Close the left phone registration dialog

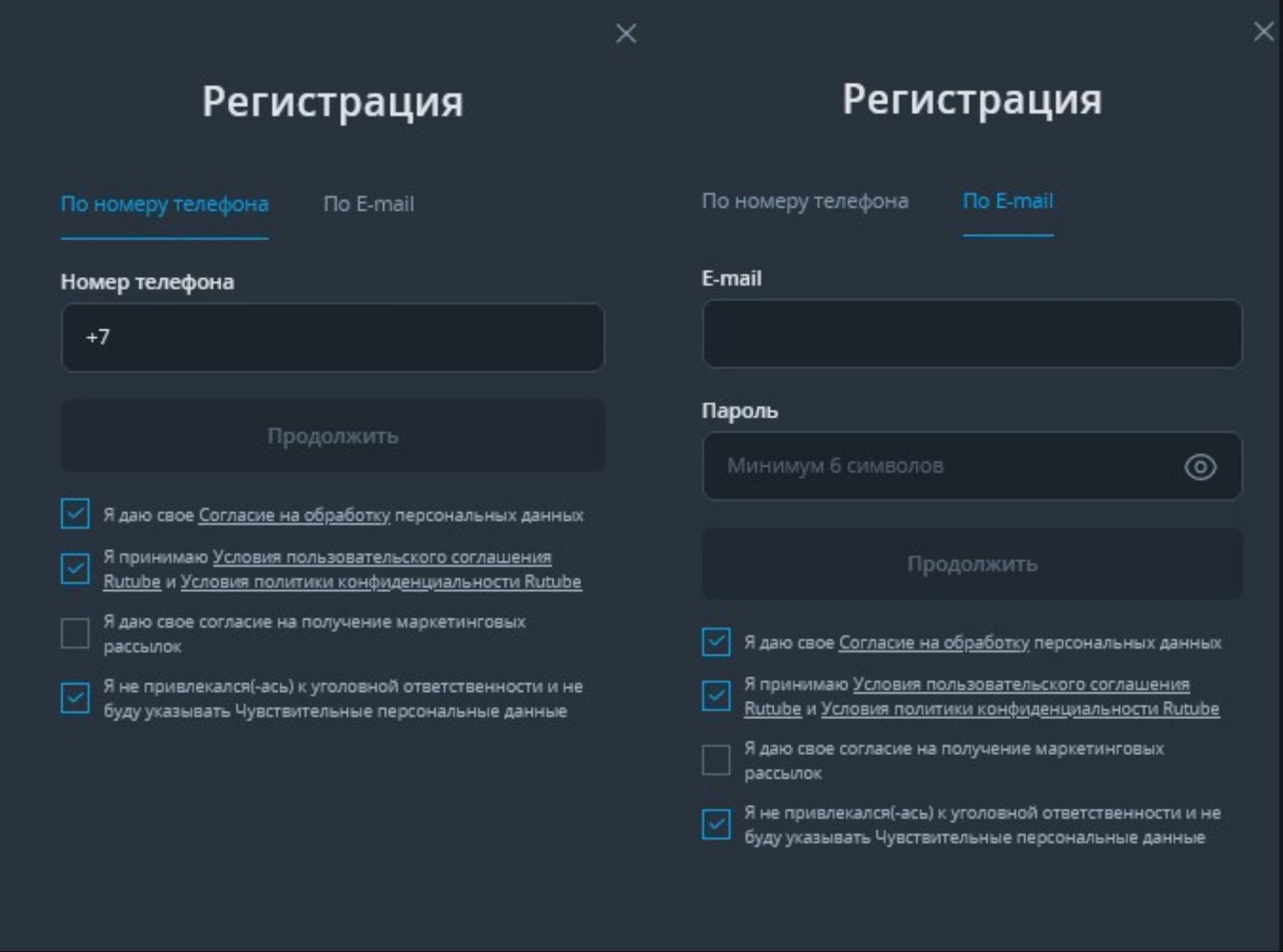[x=626, y=33]
